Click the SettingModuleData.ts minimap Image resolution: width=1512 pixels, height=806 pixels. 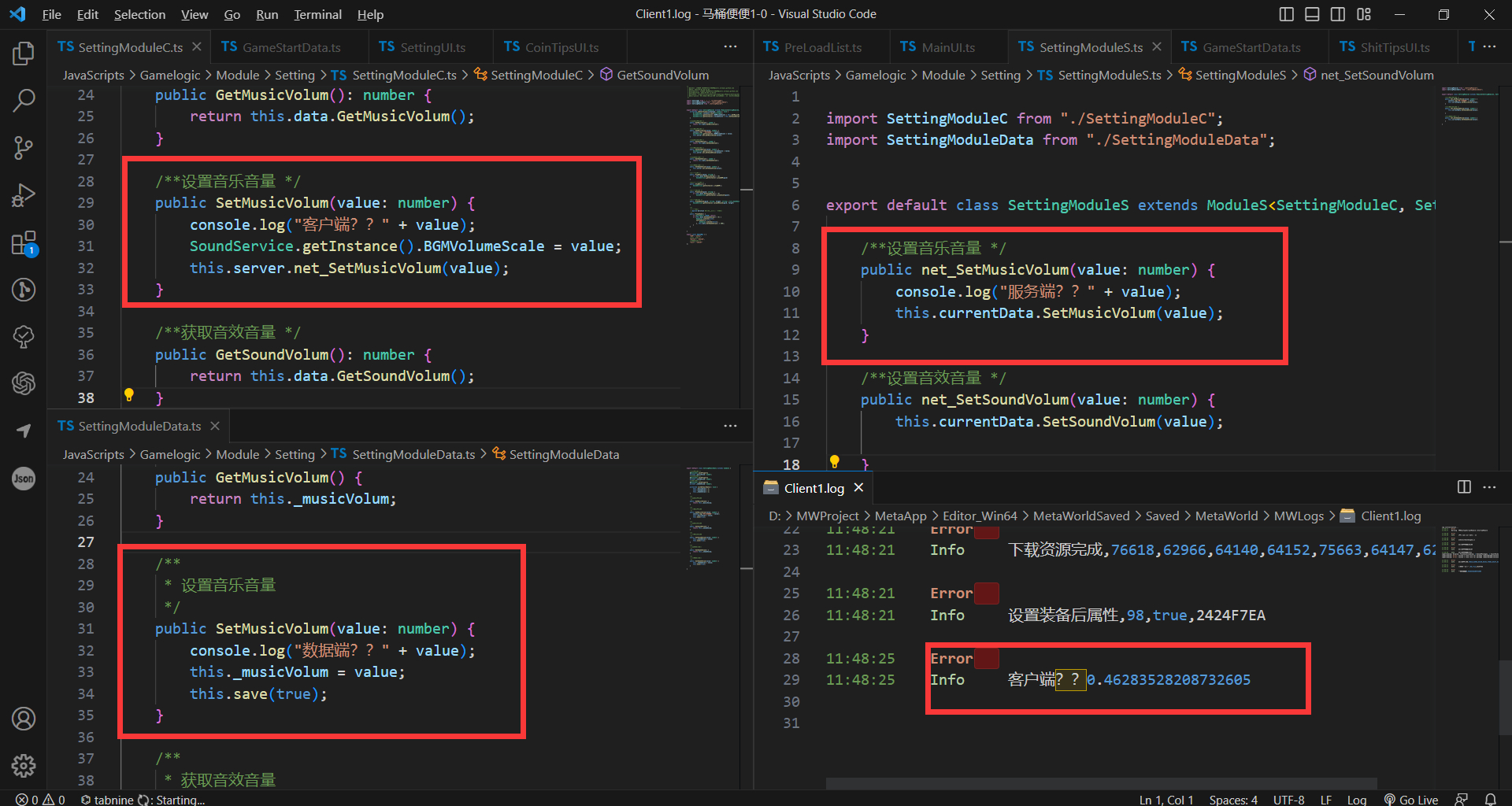tap(713, 517)
